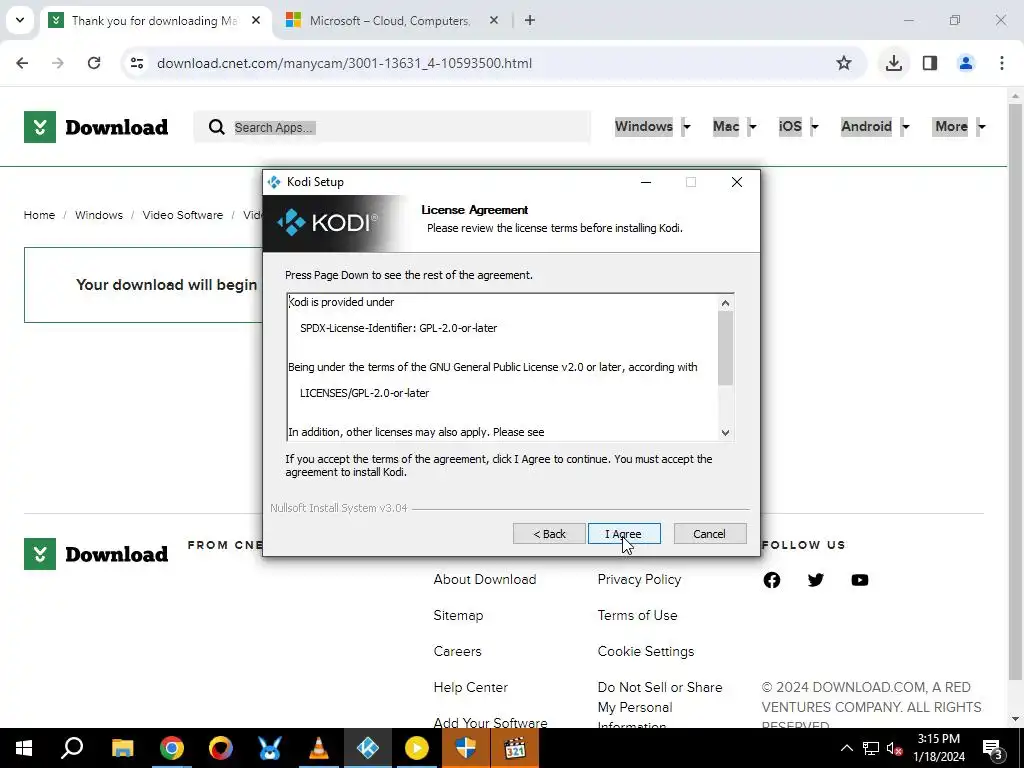Viewport: 1024px width, 768px height.
Task: Click the Windows security shield taskbar icon
Action: tap(466, 748)
